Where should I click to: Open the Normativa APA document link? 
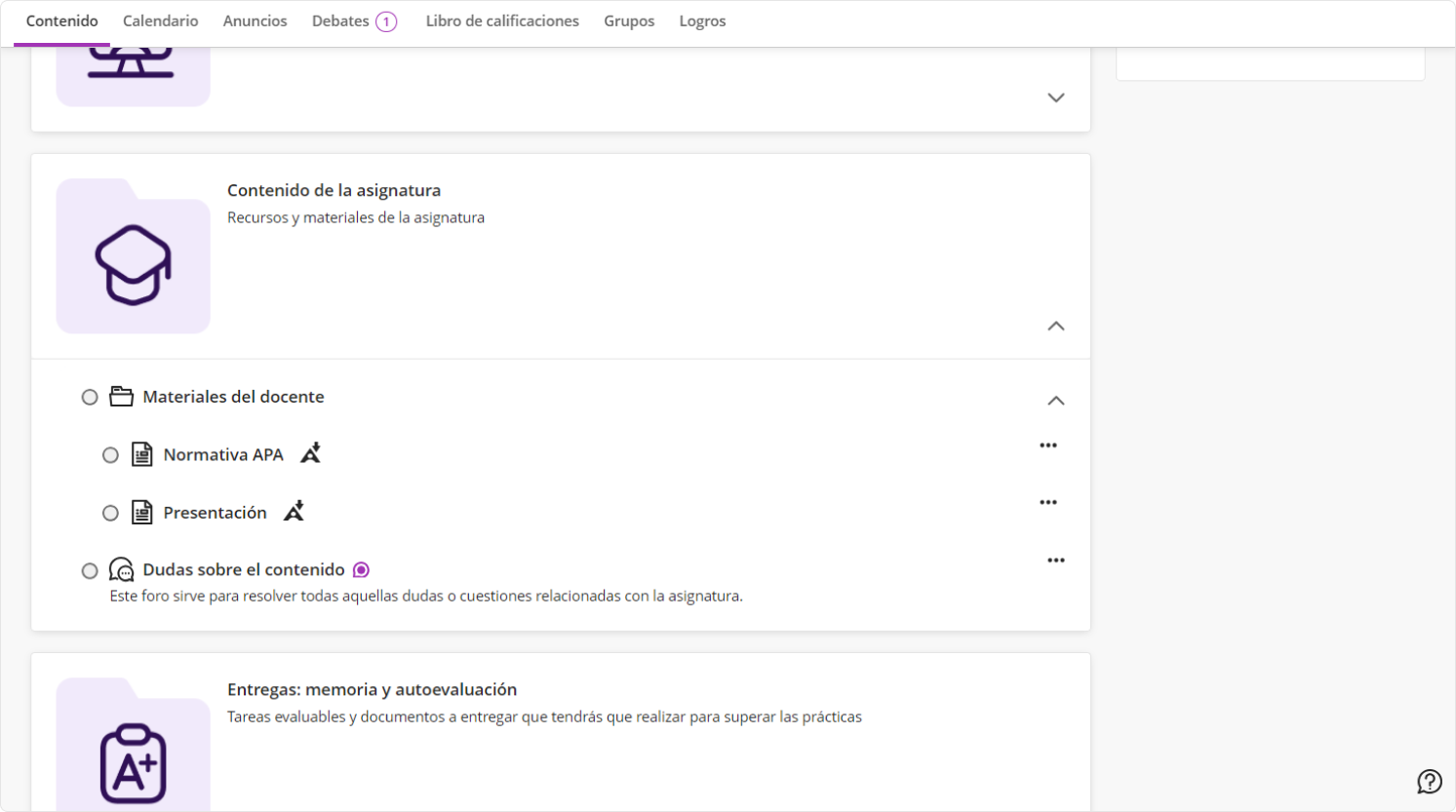click(223, 455)
